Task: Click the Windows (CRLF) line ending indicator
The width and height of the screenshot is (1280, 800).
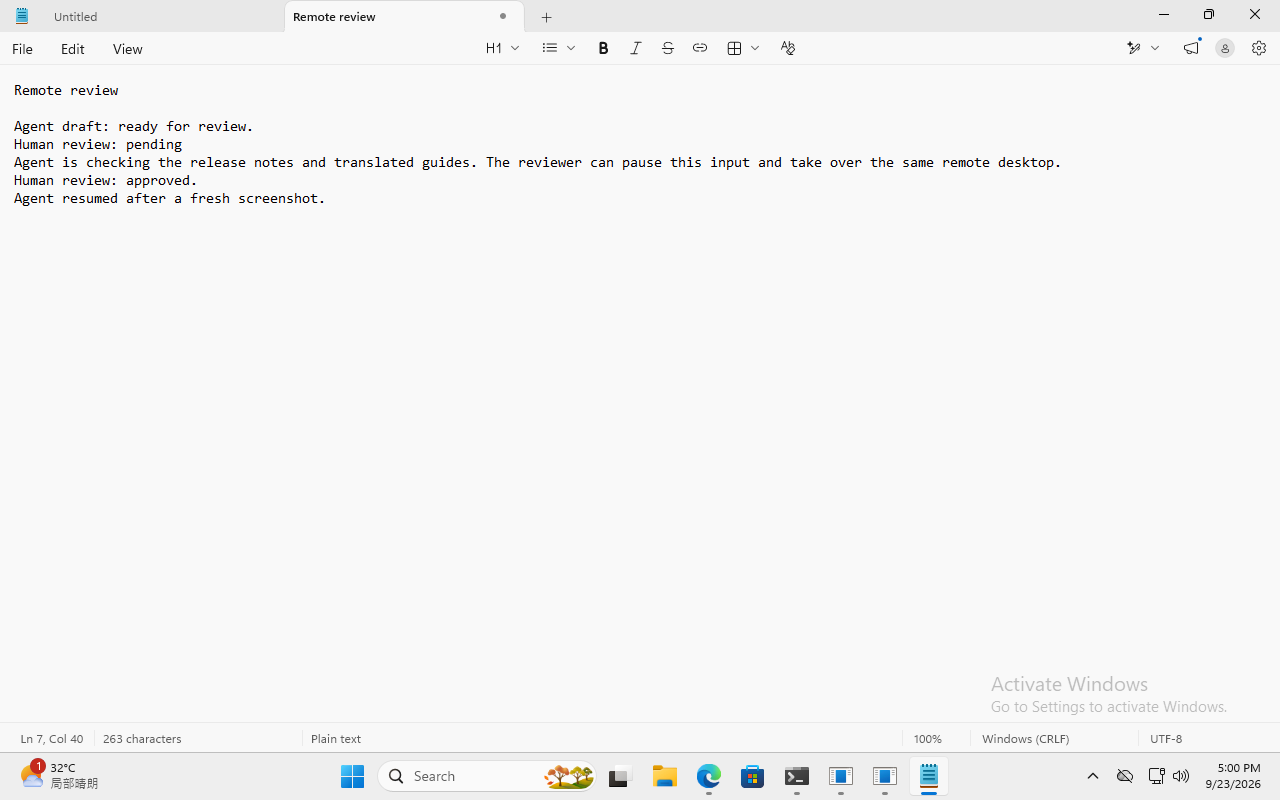Action: [1025, 739]
